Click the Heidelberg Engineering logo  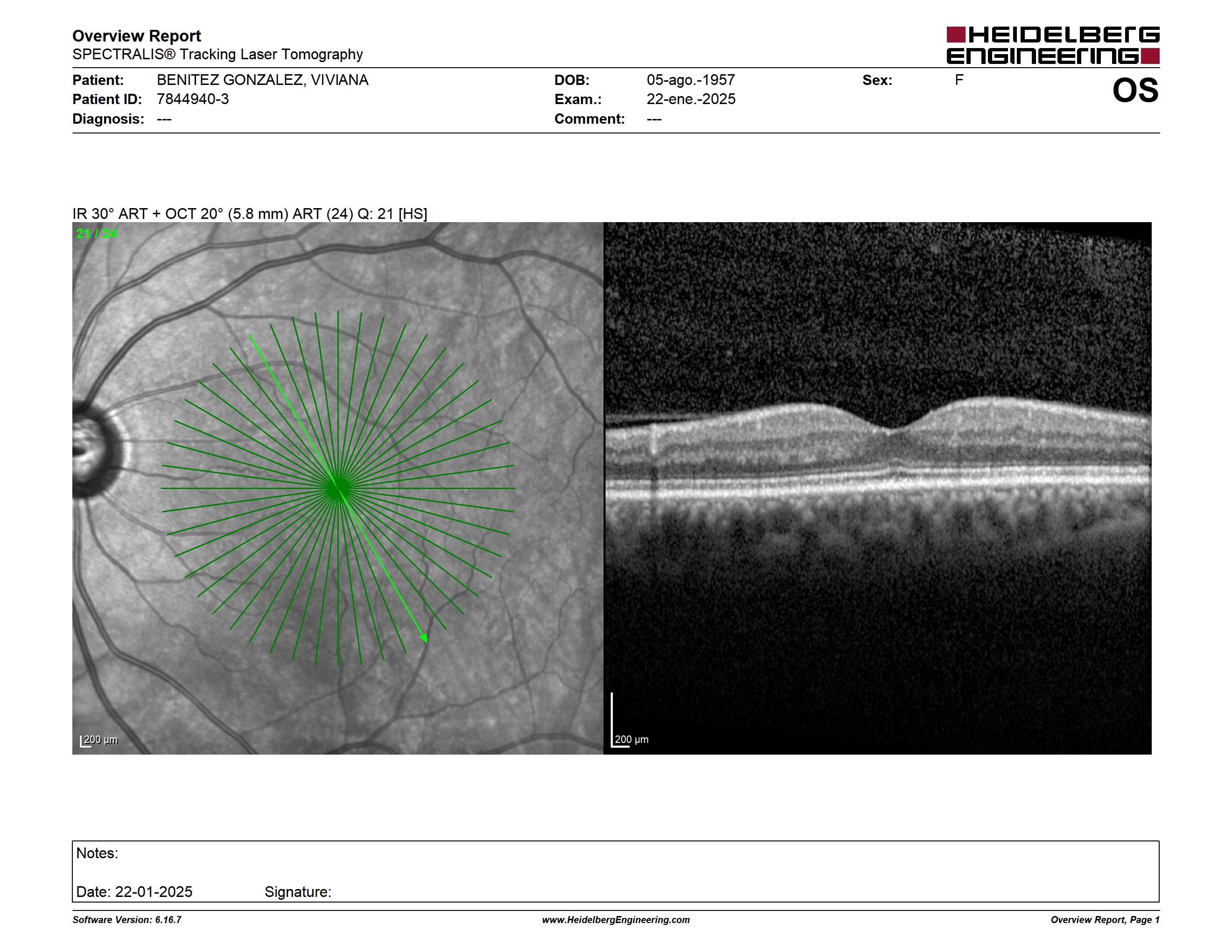pos(1053,45)
